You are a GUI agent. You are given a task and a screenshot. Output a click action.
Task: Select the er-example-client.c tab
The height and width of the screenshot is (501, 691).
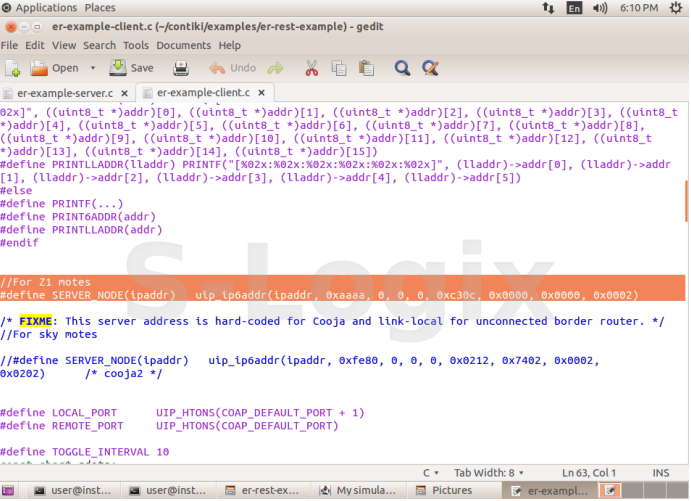point(203,93)
